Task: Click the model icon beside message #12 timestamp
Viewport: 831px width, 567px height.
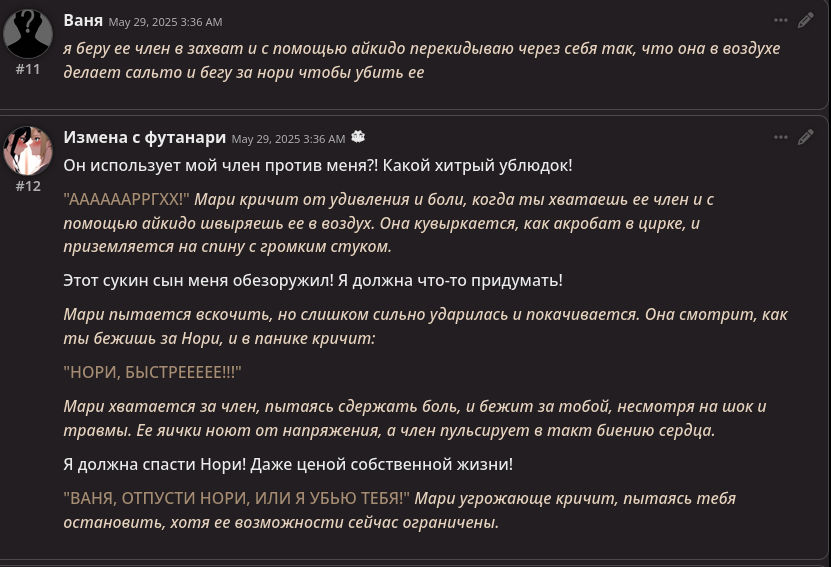Action: [x=358, y=137]
